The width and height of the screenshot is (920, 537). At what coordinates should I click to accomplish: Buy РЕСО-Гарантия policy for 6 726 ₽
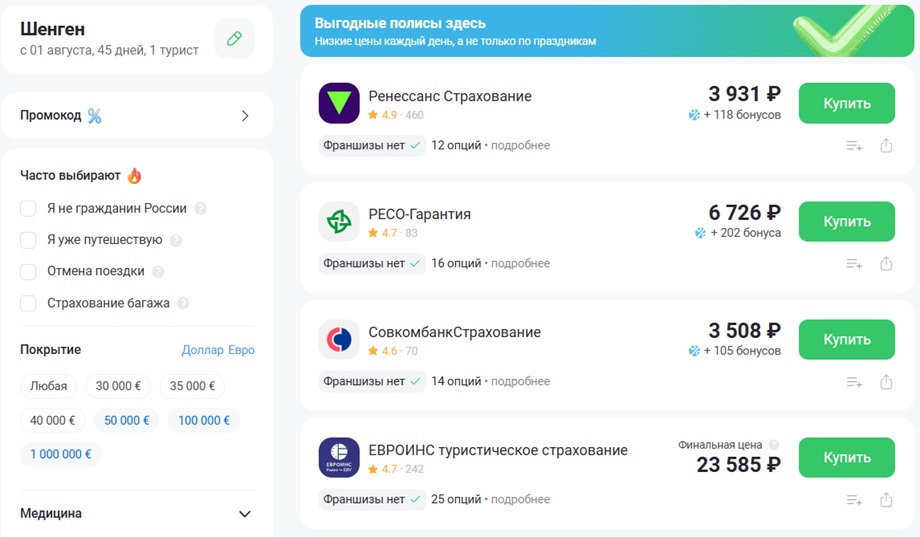tap(847, 221)
